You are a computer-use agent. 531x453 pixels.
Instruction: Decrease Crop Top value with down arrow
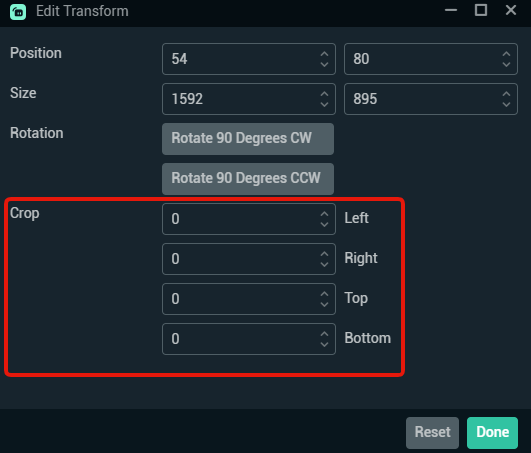324,304
